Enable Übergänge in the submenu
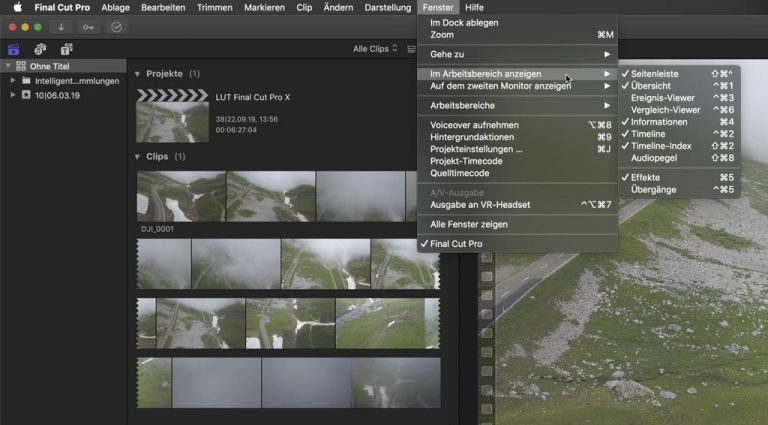The width and height of the screenshot is (768, 425). [x=679, y=189]
